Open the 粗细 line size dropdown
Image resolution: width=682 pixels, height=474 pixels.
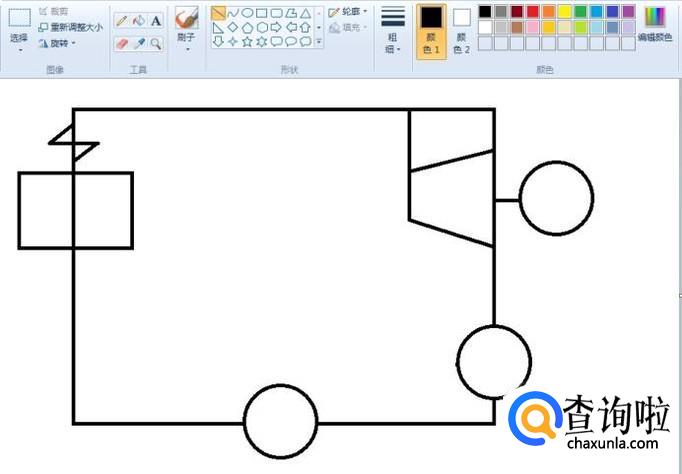393,42
